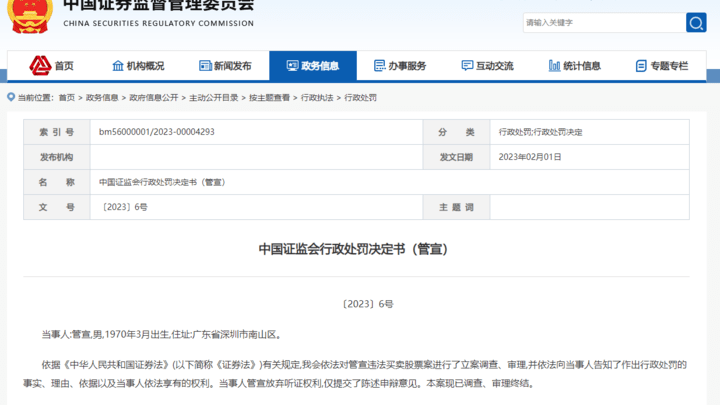720x405 pixels.
Task: Click the building icon next to 机构概况
Action: (x=118, y=66)
